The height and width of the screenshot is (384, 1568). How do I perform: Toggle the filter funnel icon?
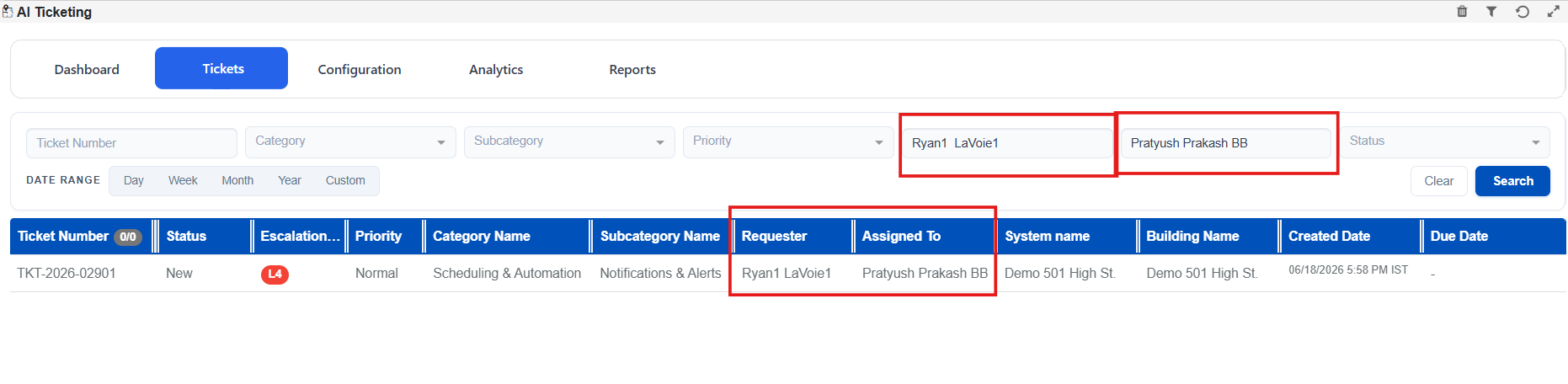click(x=1491, y=12)
